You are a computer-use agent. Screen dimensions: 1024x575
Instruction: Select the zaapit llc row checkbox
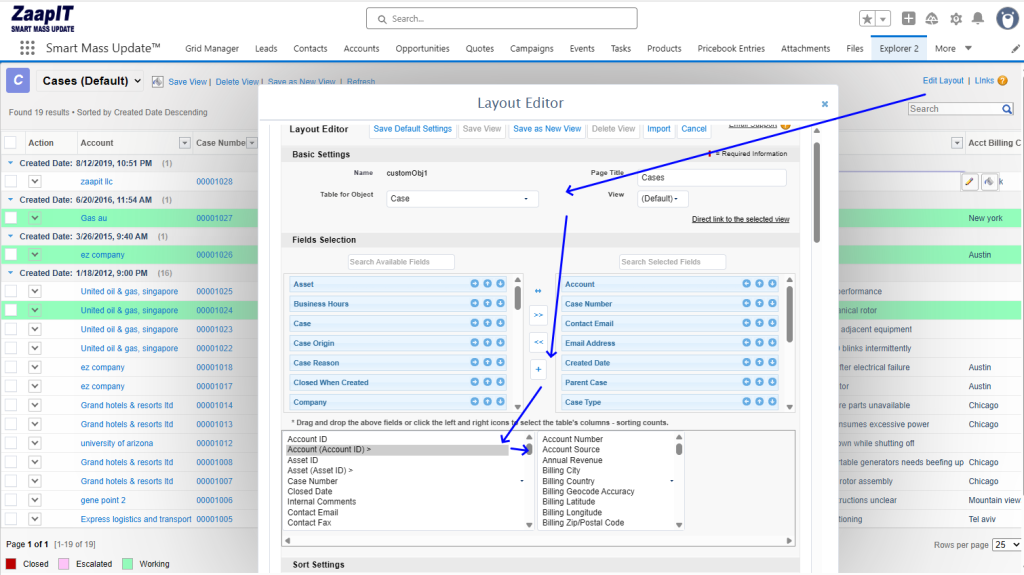pyautogui.click(x=11, y=181)
